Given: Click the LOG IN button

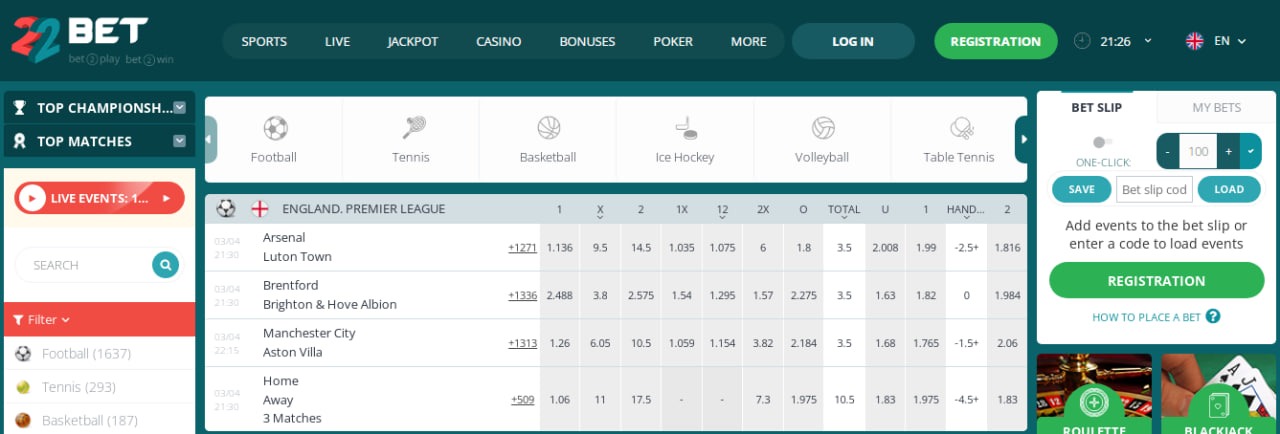Looking at the screenshot, I should 853,41.
